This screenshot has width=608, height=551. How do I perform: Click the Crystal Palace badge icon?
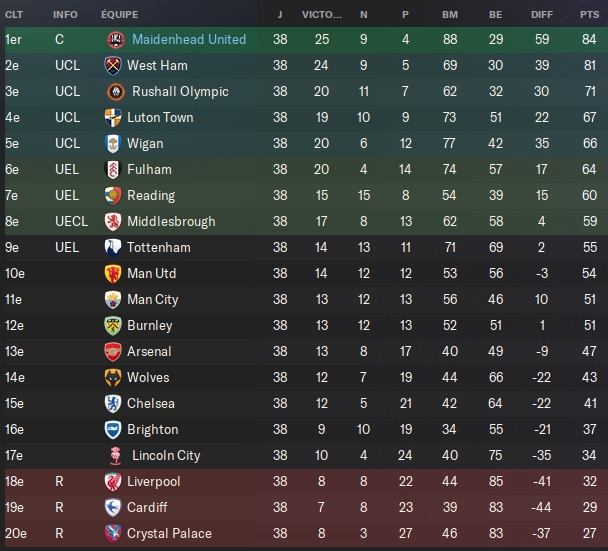(x=114, y=533)
